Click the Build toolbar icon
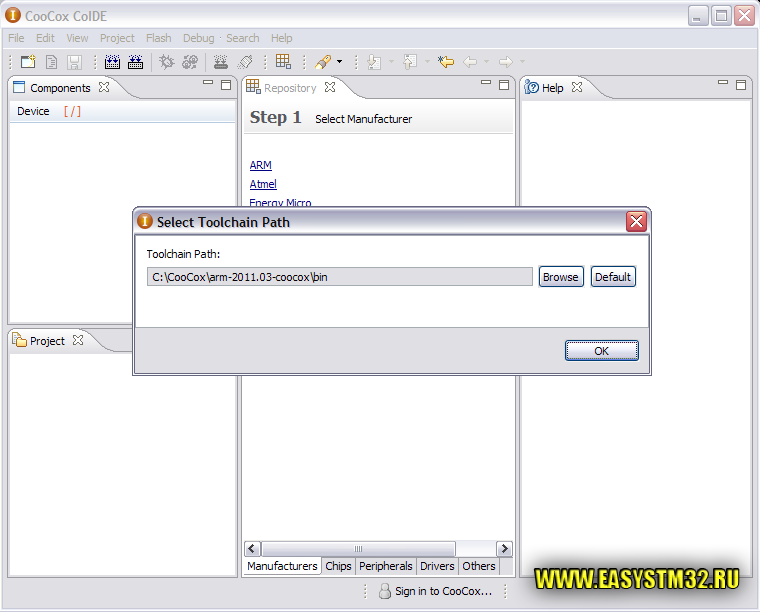 coord(112,62)
